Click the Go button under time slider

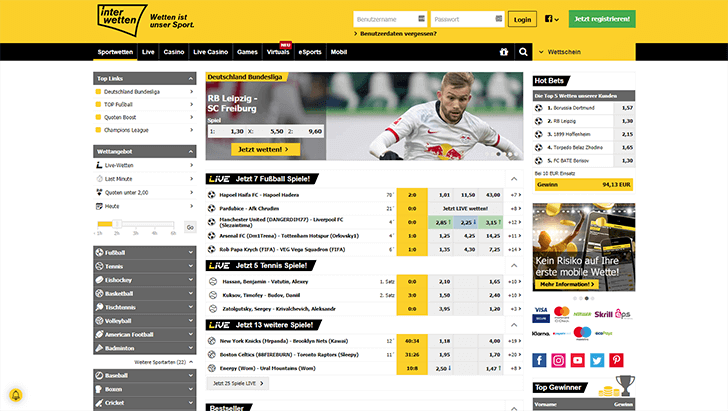(x=190, y=227)
